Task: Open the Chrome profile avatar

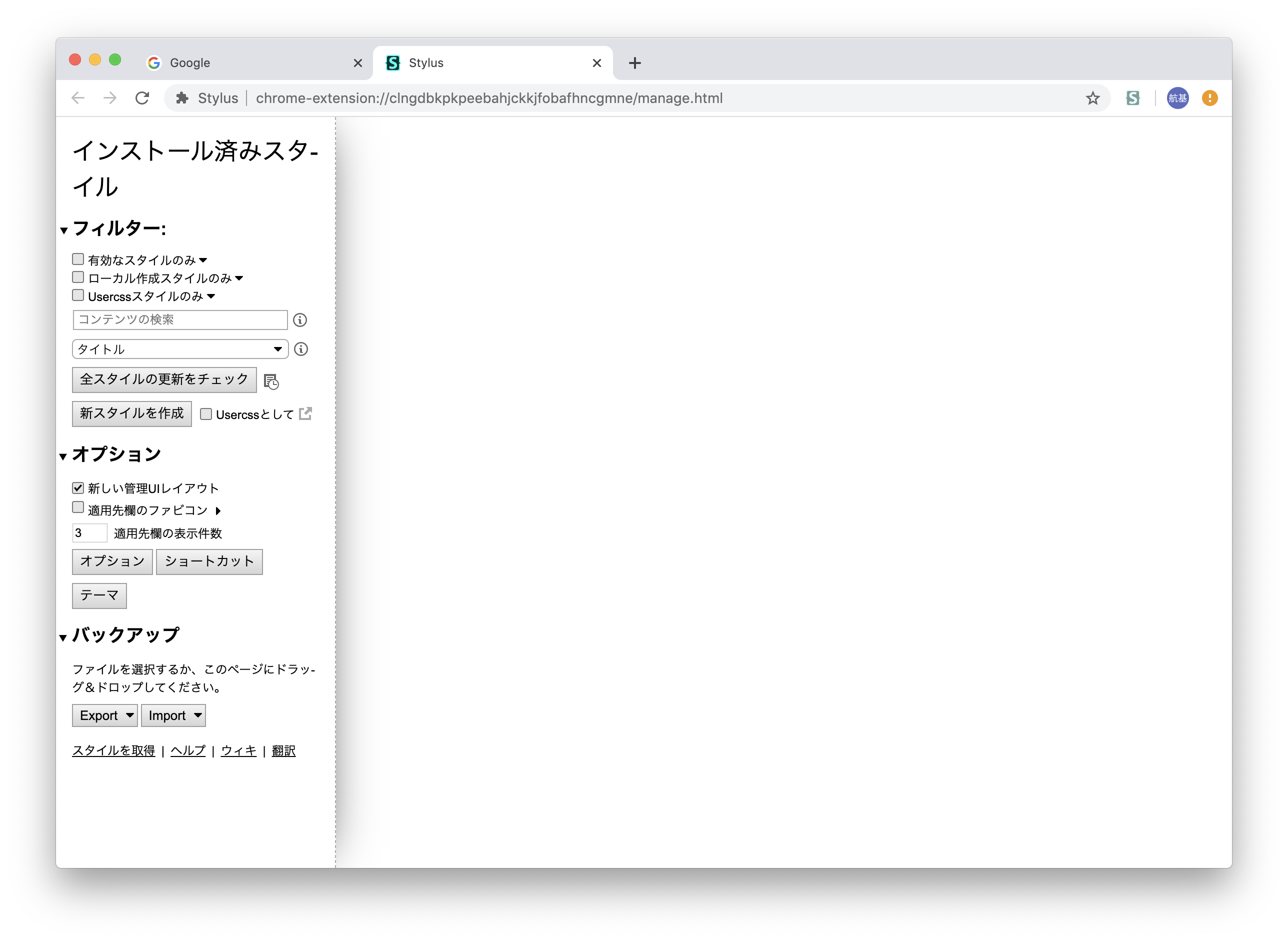Action: (1177, 98)
